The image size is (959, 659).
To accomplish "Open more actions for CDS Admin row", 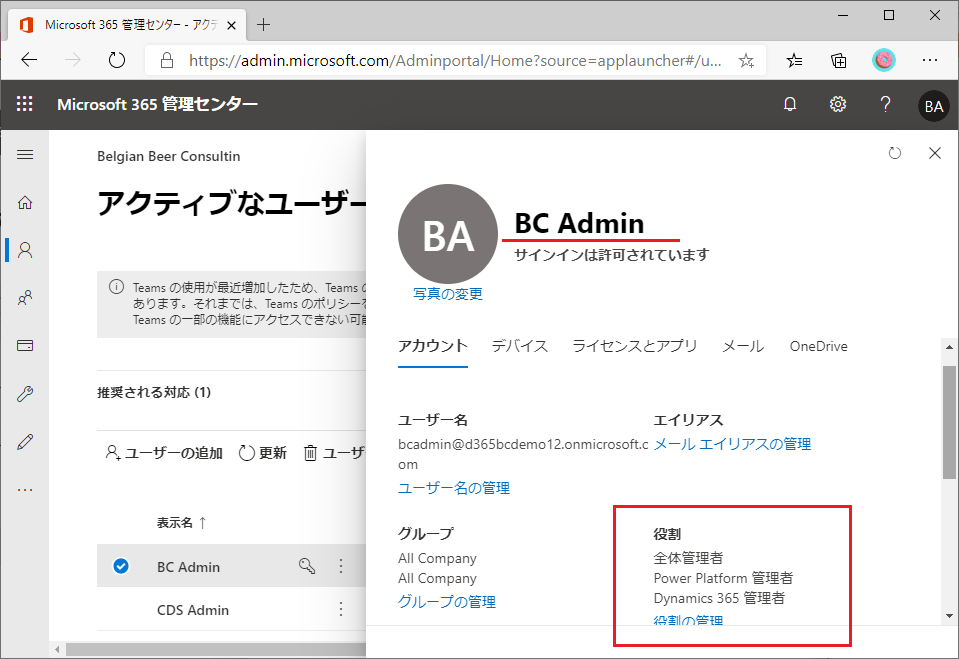I will pos(341,609).
